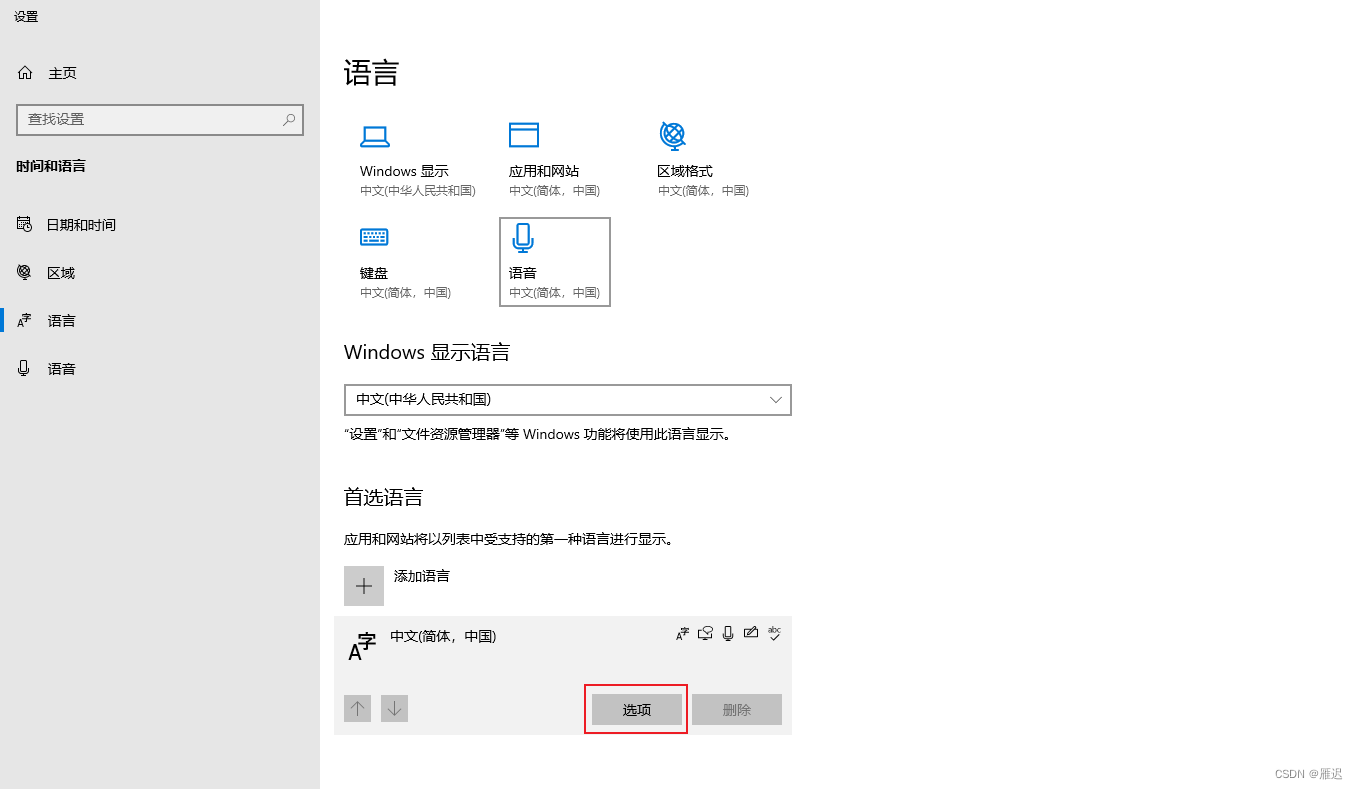The width and height of the screenshot is (1358, 789).
Task: Select the 中文(简体，中国) language entry
Action: (563, 675)
